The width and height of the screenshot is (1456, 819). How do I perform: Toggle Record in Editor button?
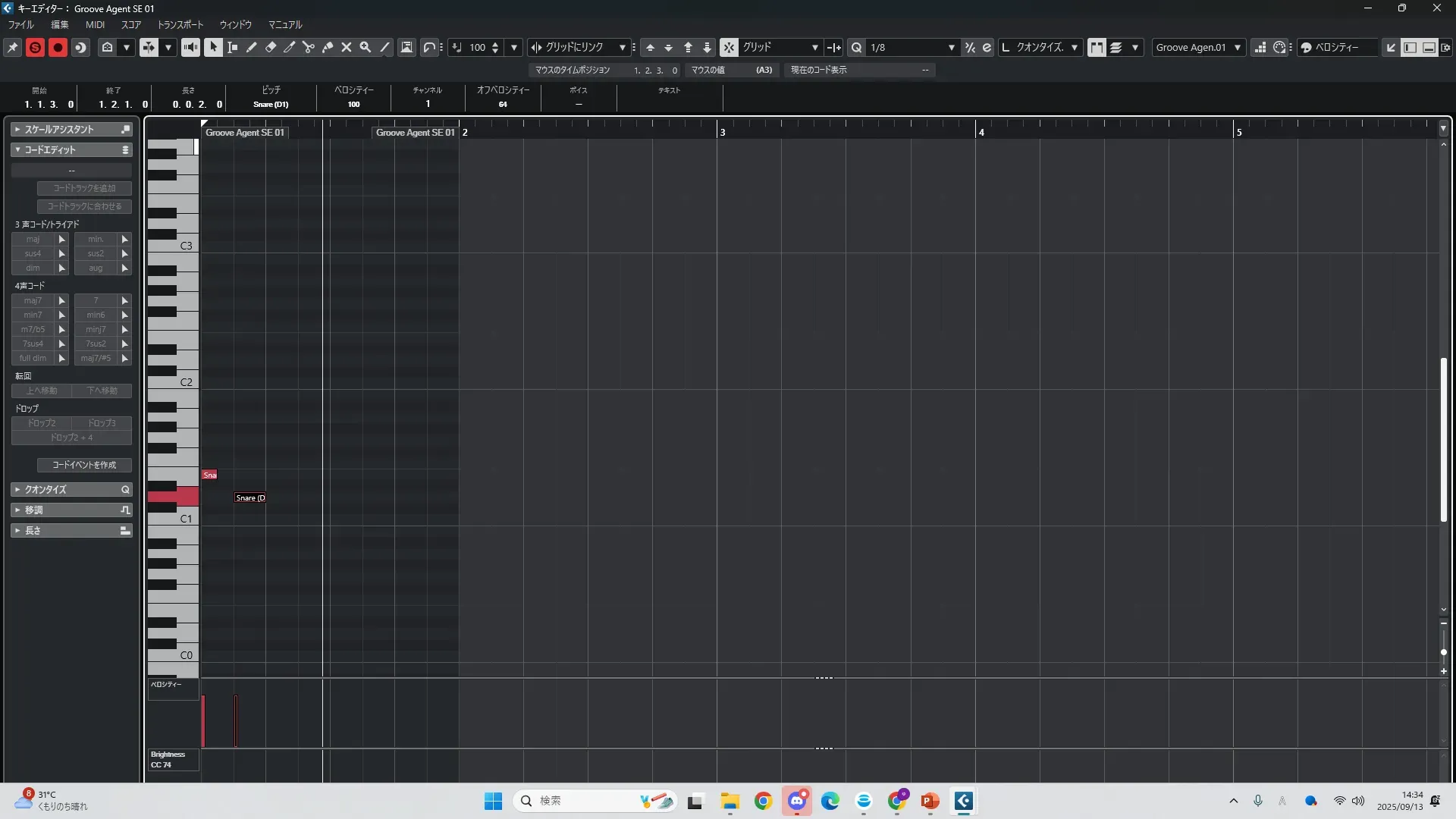58,47
